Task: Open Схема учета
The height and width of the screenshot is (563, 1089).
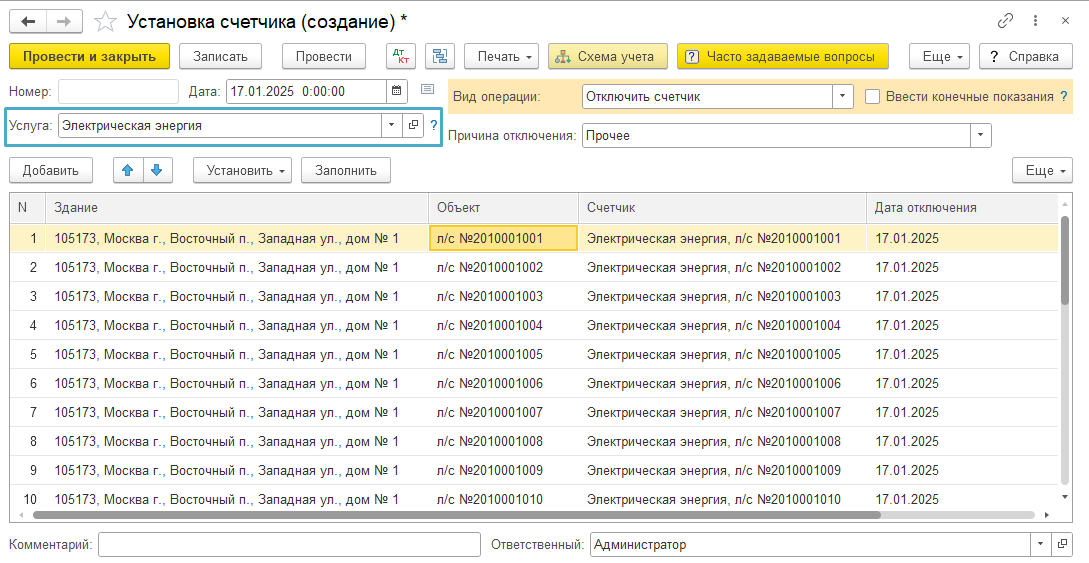Action: (x=608, y=56)
